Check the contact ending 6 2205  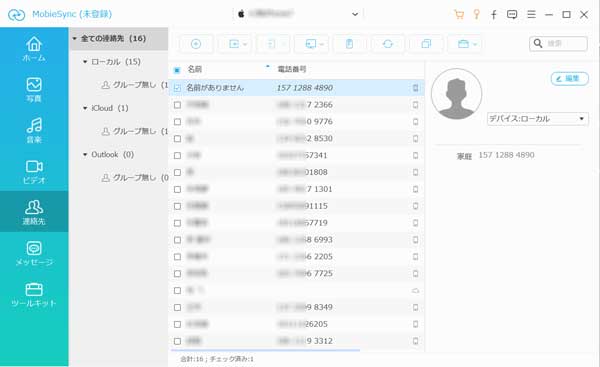tap(177, 257)
